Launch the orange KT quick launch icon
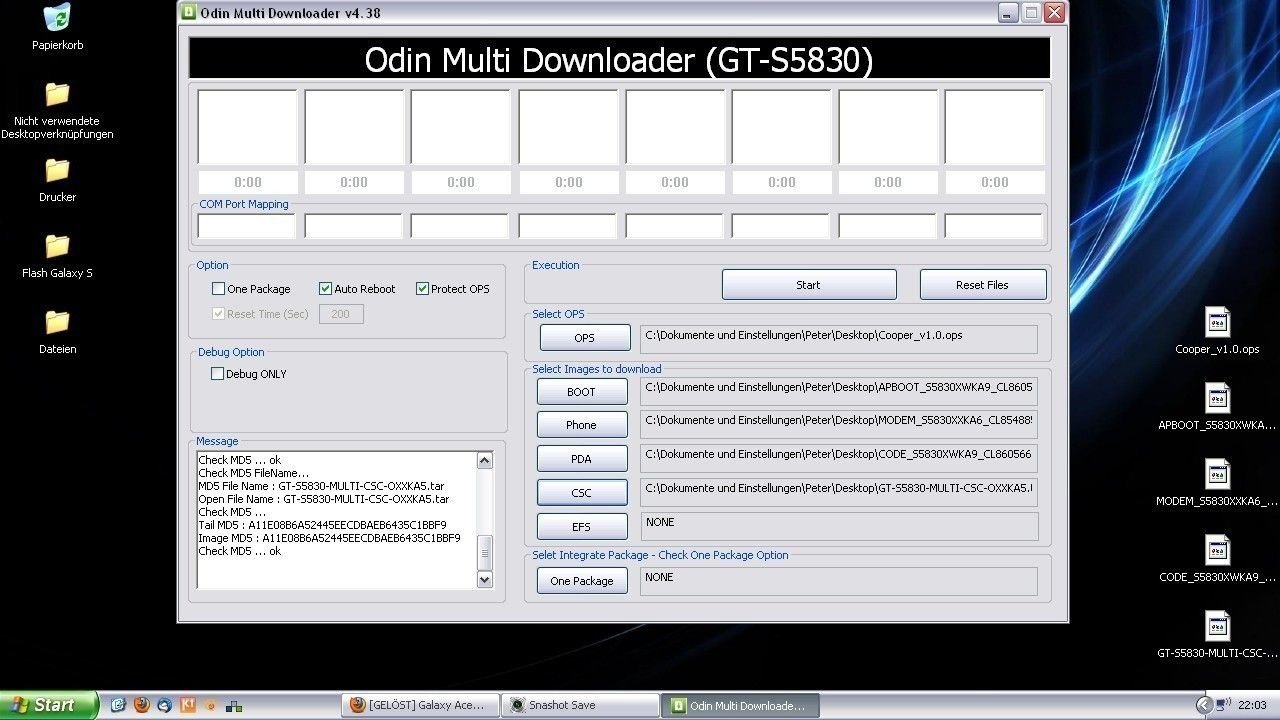 point(188,705)
